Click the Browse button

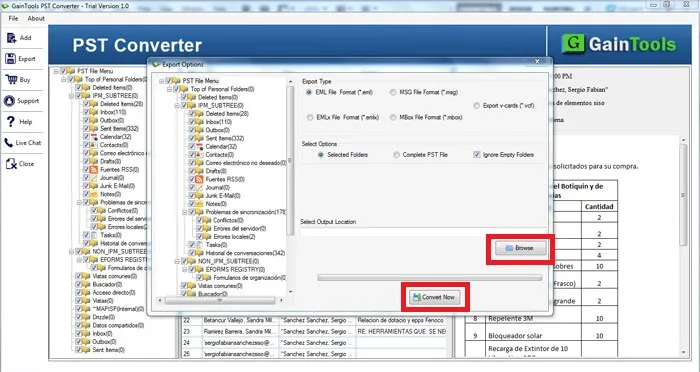[521, 248]
